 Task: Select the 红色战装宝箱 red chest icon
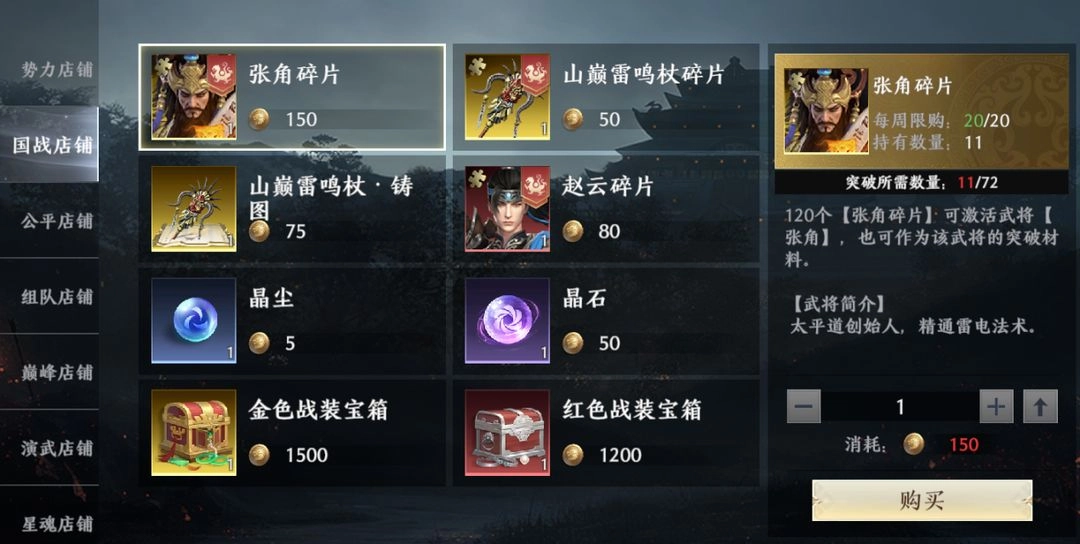(x=508, y=432)
